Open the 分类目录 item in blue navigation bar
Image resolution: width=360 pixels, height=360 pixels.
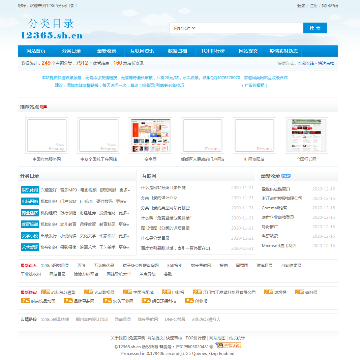click(71, 51)
